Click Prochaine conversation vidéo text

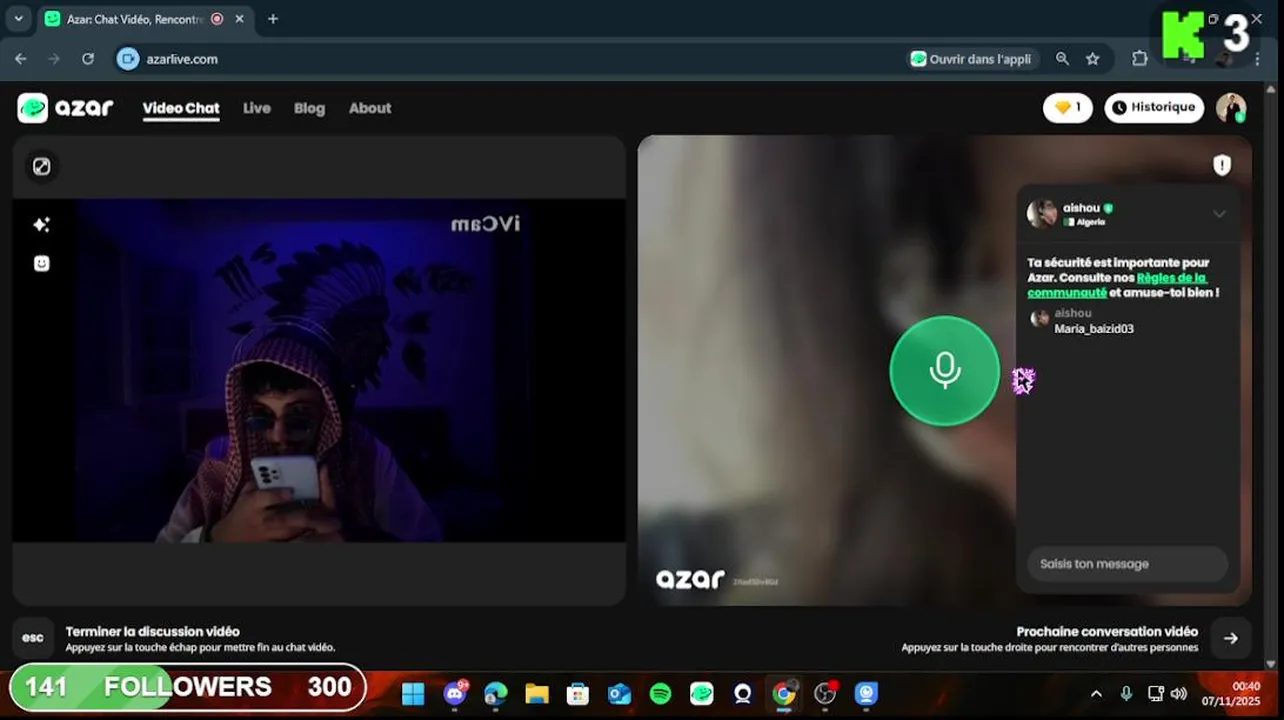1107,631
